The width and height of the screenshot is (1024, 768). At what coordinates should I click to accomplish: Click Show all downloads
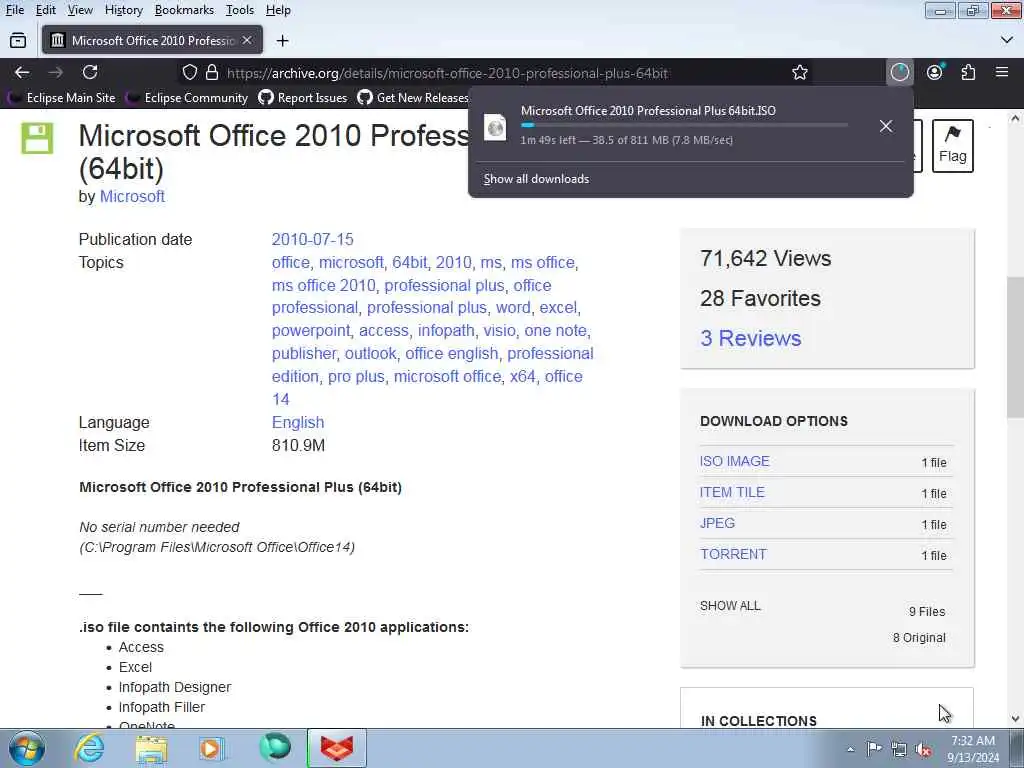[x=536, y=179]
